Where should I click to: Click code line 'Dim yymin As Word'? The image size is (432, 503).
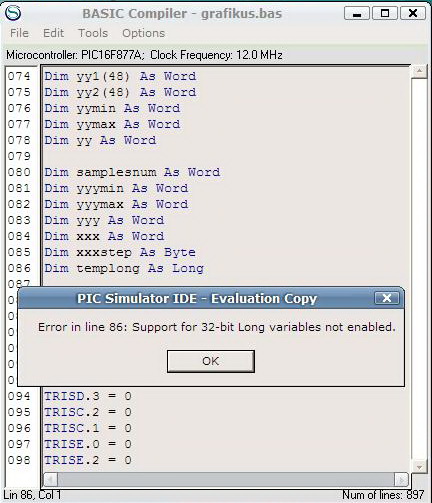112,108
